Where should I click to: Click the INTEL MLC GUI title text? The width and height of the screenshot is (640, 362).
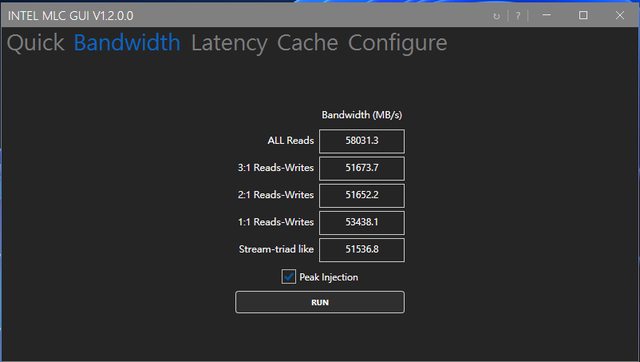pyautogui.click(x=71, y=16)
